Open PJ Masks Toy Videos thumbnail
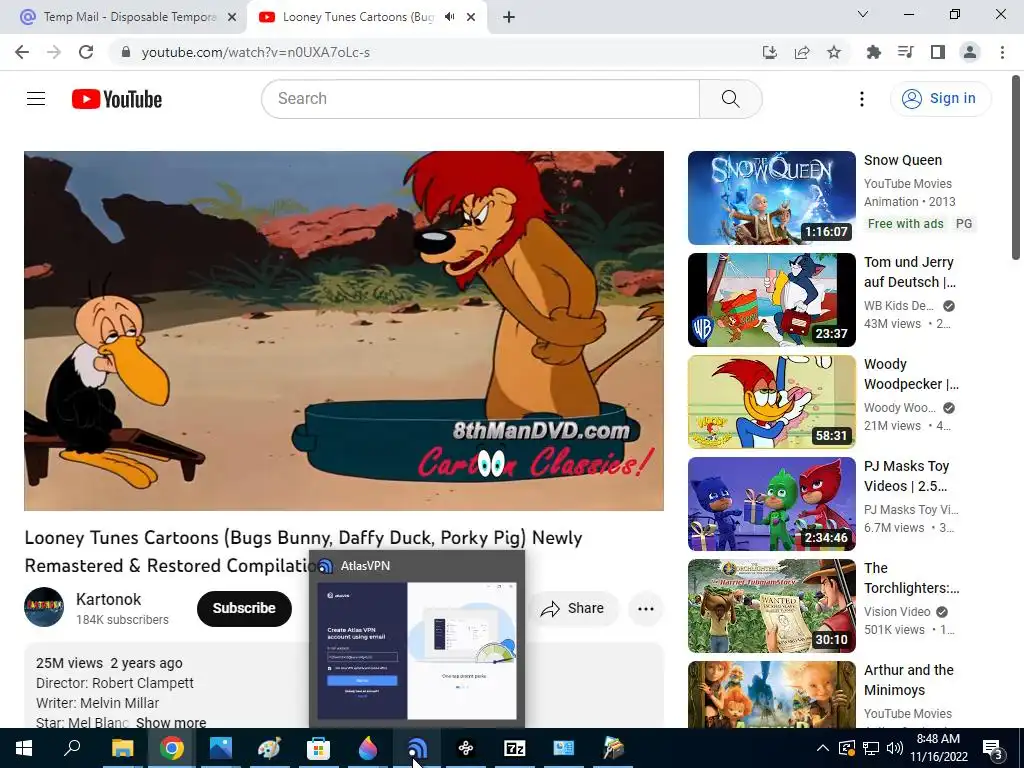The width and height of the screenshot is (1024, 768). (x=771, y=504)
